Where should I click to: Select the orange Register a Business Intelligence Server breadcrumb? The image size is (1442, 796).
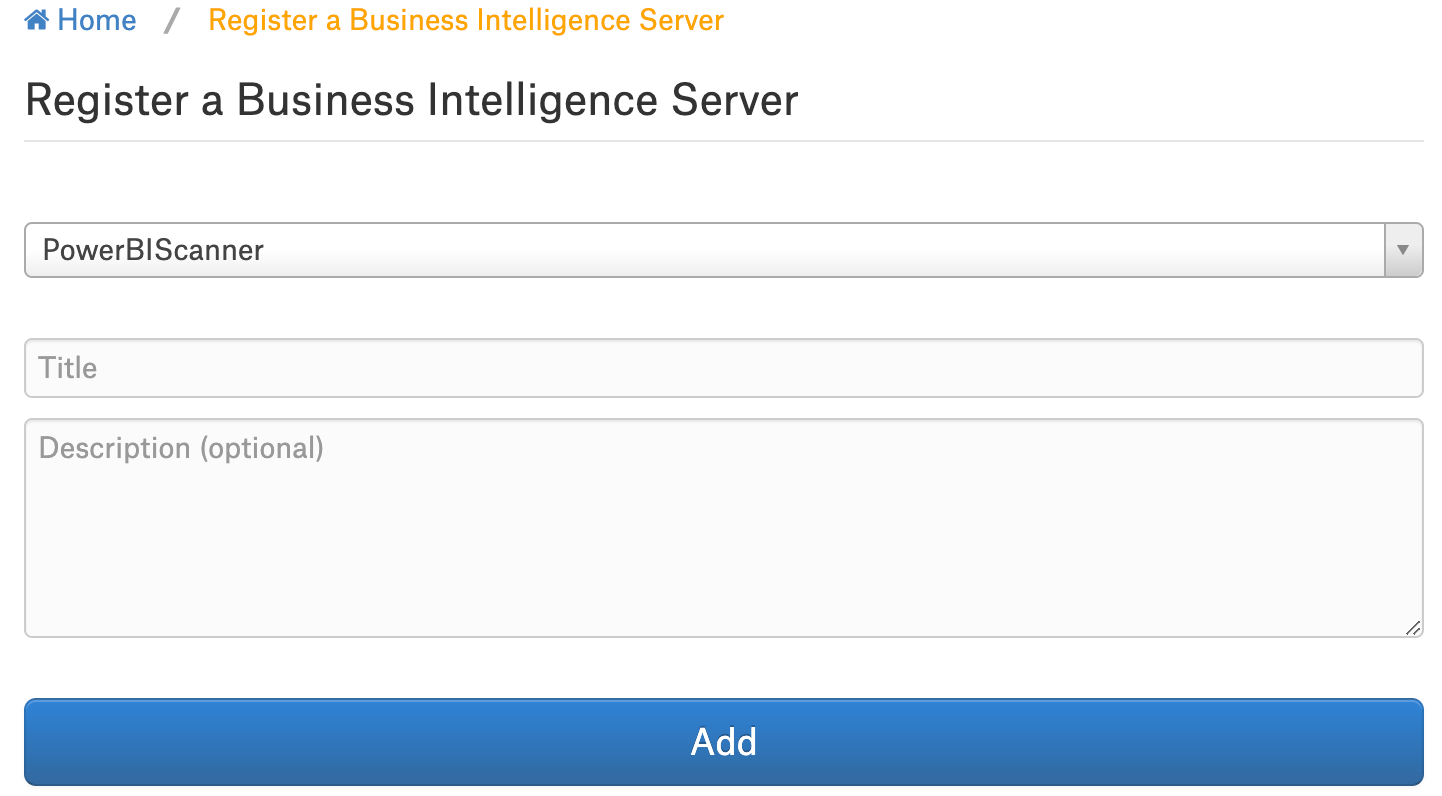(x=466, y=20)
